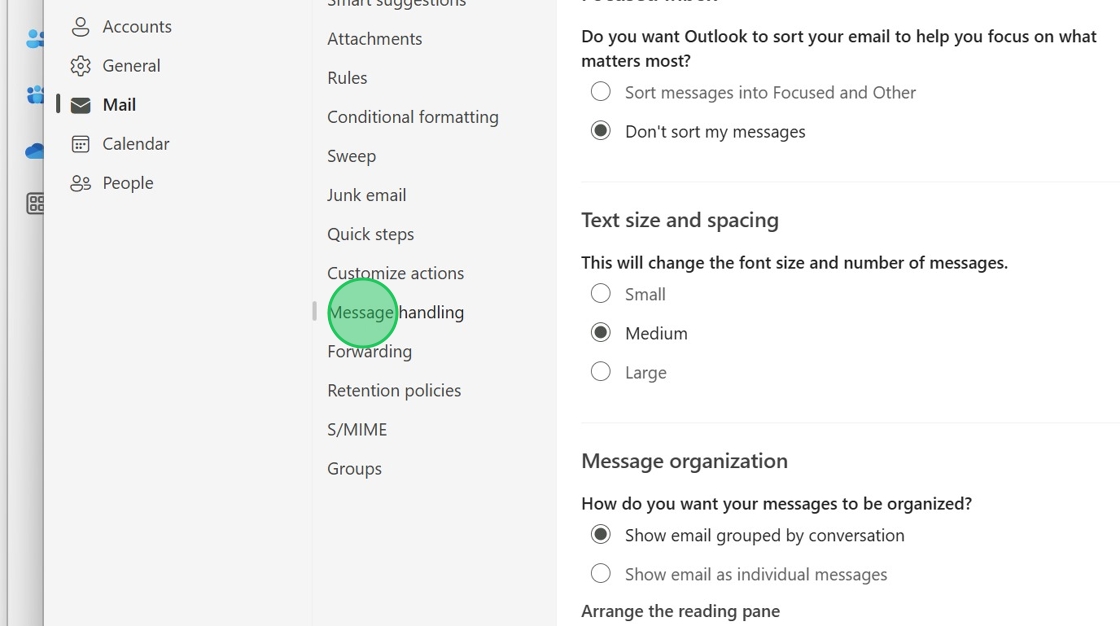Open the Junk email section
The width and height of the screenshot is (1120, 626).
(x=366, y=195)
